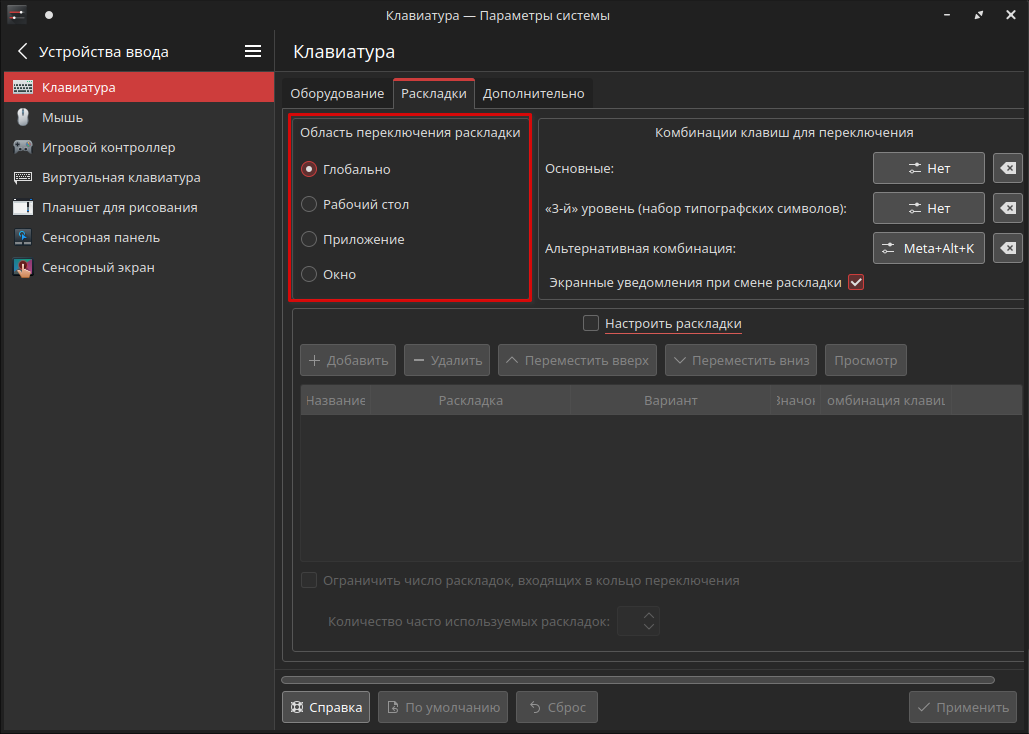This screenshot has width=1029, height=734.
Task: Toggle Экранные уведомления при смене раскладки
Action: click(856, 282)
